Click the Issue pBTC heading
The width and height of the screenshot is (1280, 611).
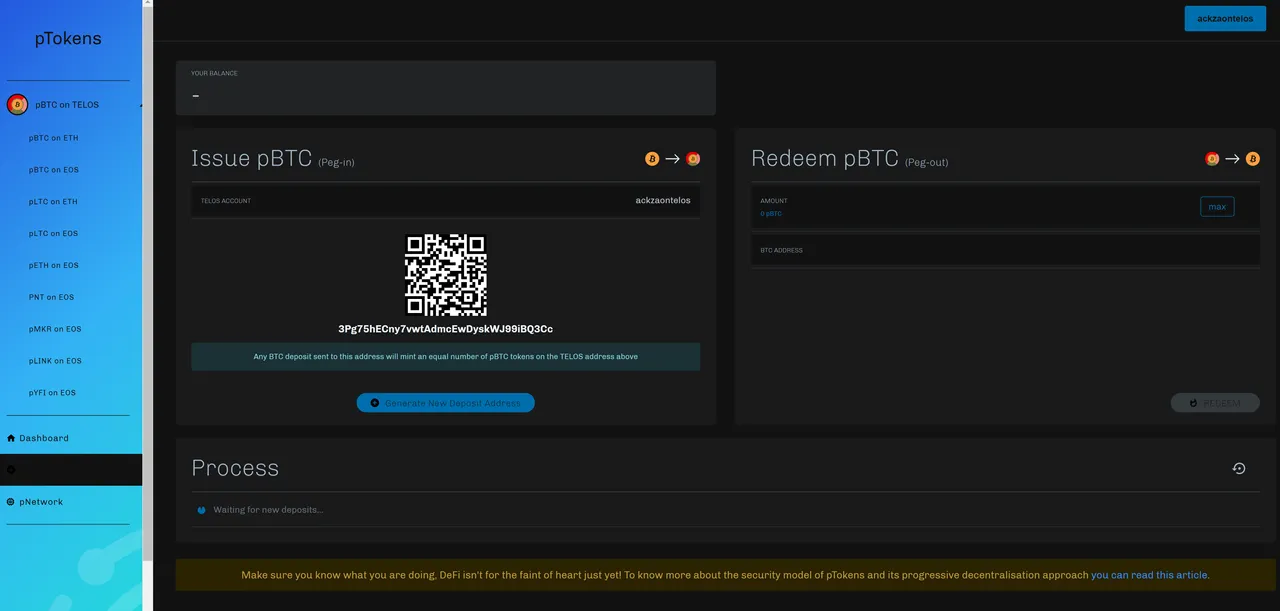pos(252,158)
